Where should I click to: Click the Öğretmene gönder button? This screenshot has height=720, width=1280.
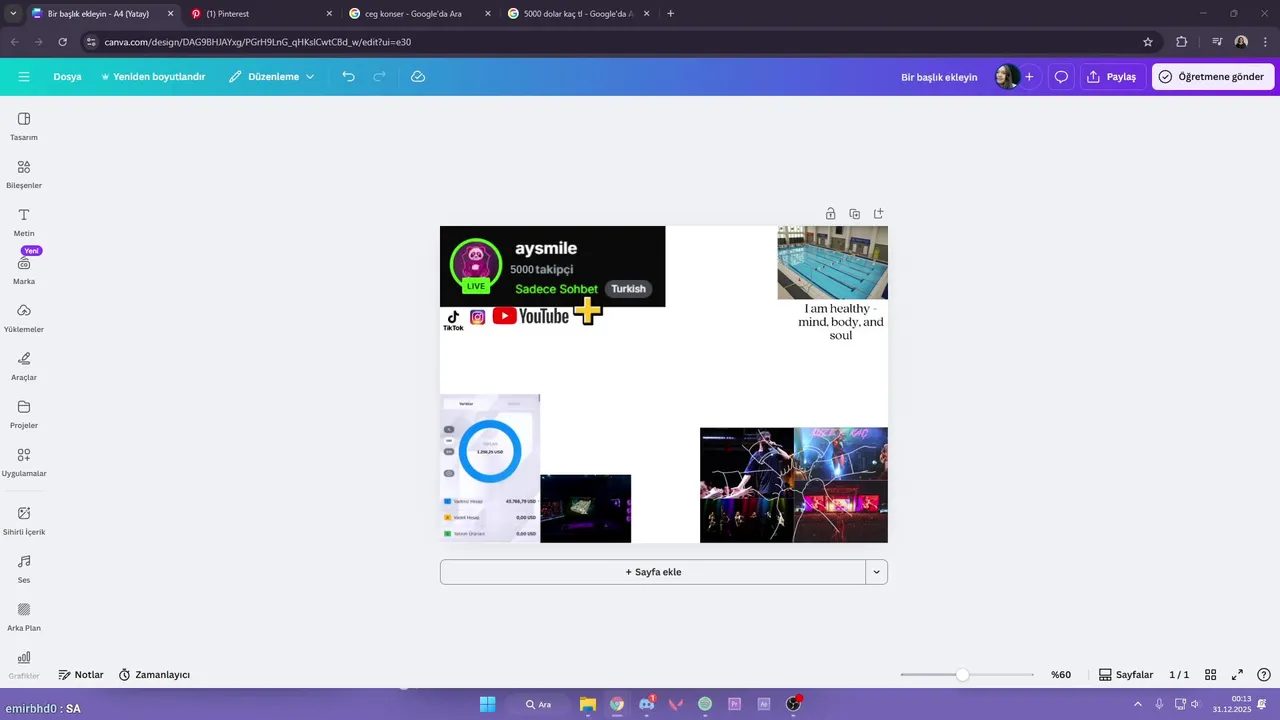[x=1212, y=77]
